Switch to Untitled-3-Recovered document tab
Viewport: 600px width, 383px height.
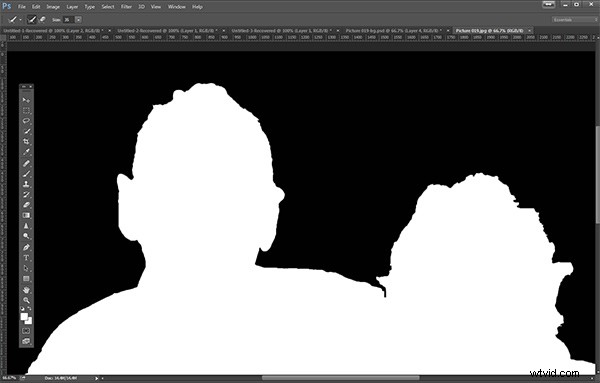pos(281,30)
